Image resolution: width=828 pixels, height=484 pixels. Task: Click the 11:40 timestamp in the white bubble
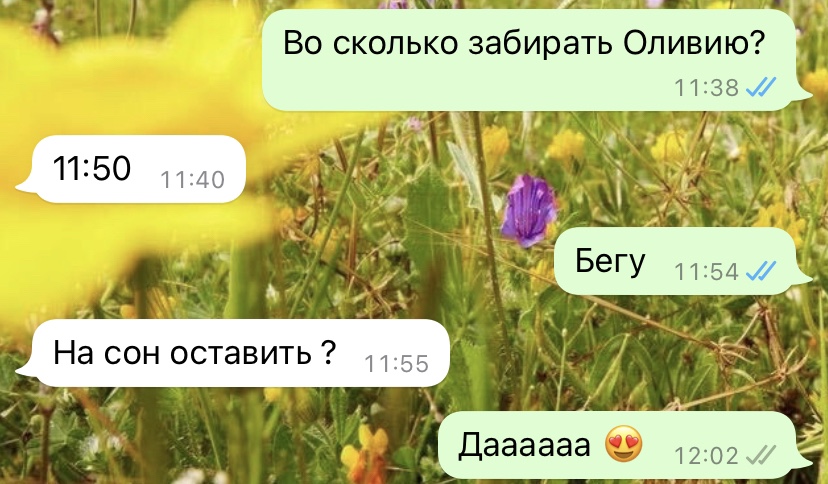coord(193,179)
